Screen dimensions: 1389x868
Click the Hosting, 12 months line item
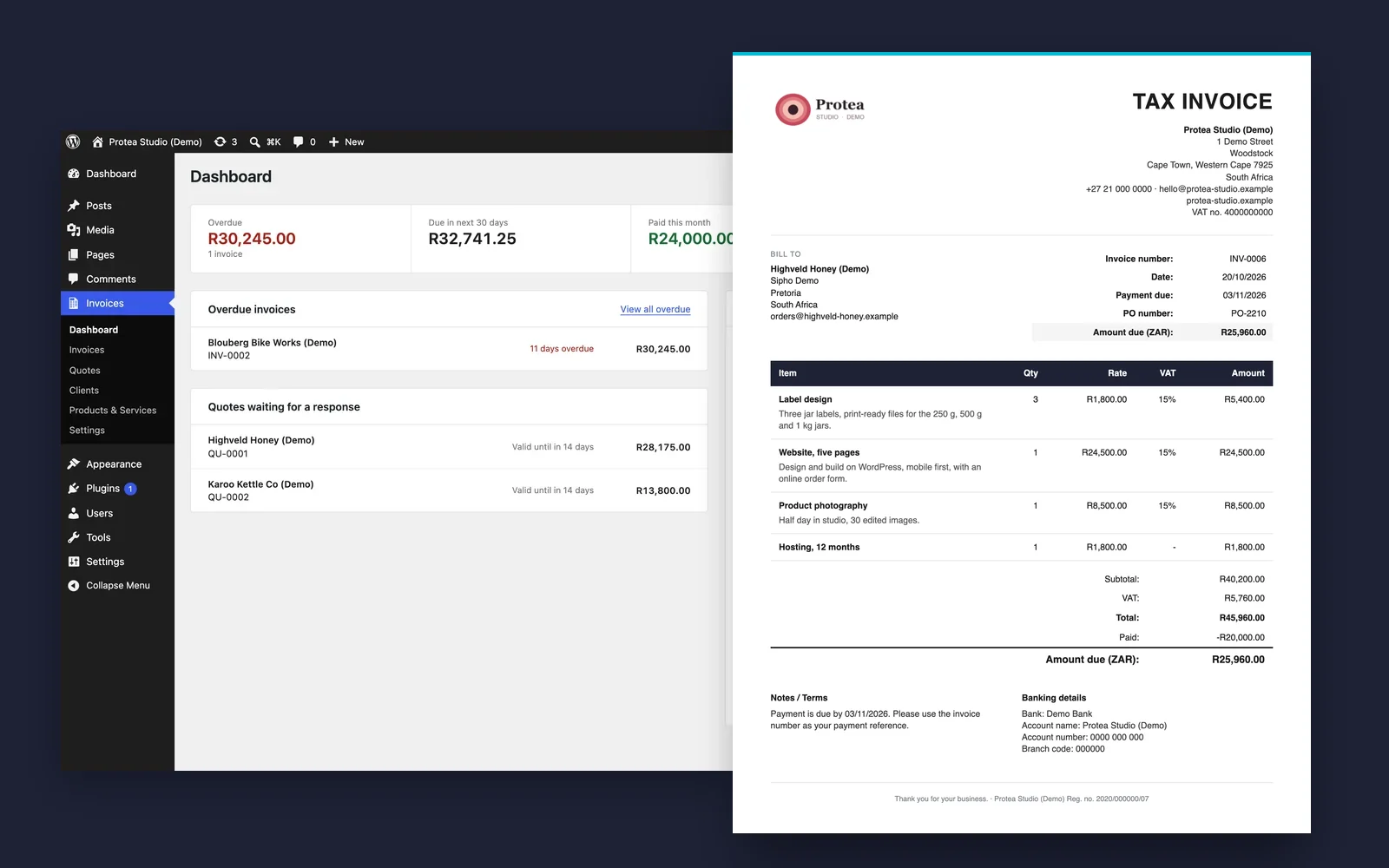tap(1021, 547)
